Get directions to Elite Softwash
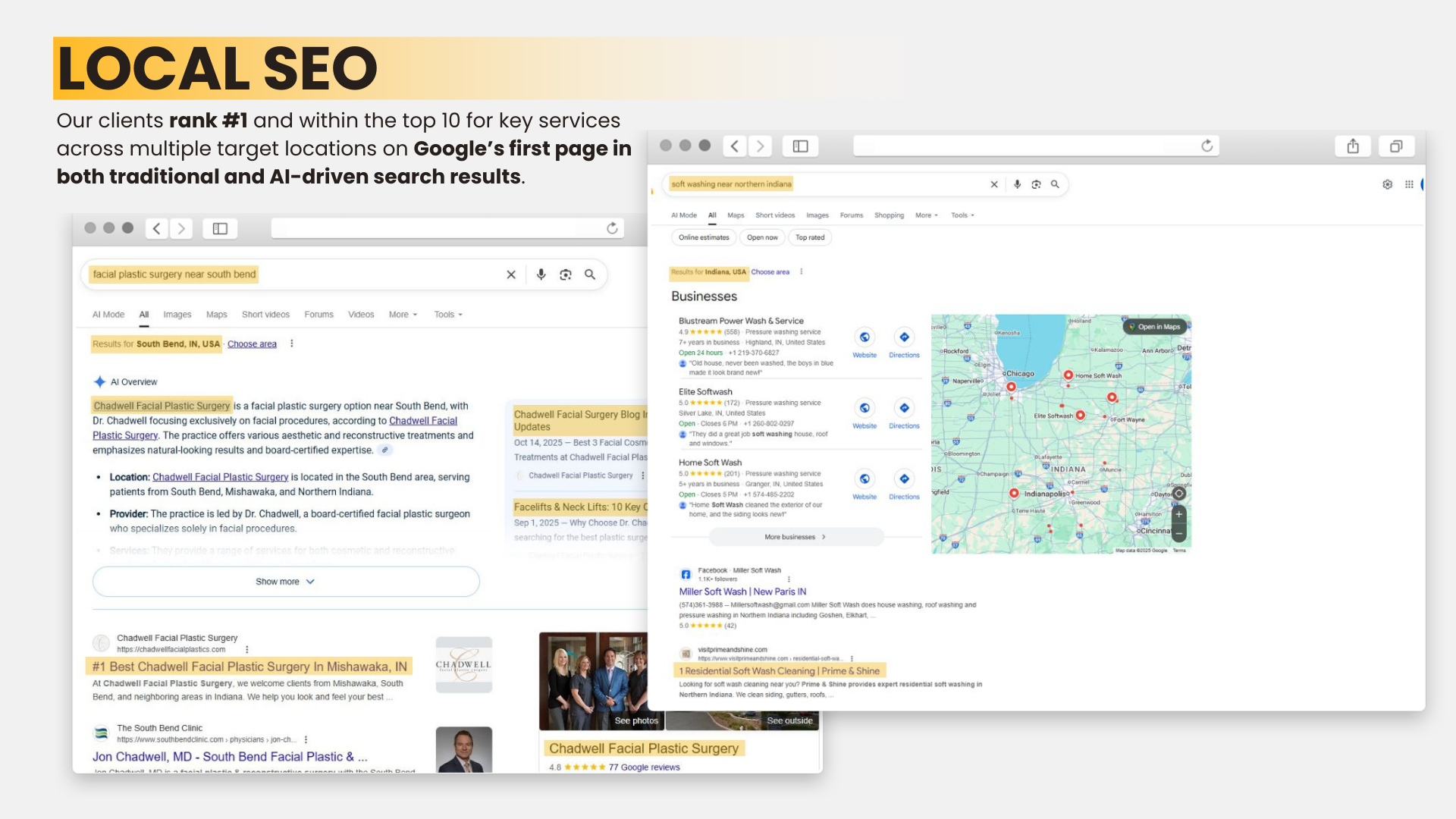The height and width of the screenshot is (819, 1456). tap(904, 408)
